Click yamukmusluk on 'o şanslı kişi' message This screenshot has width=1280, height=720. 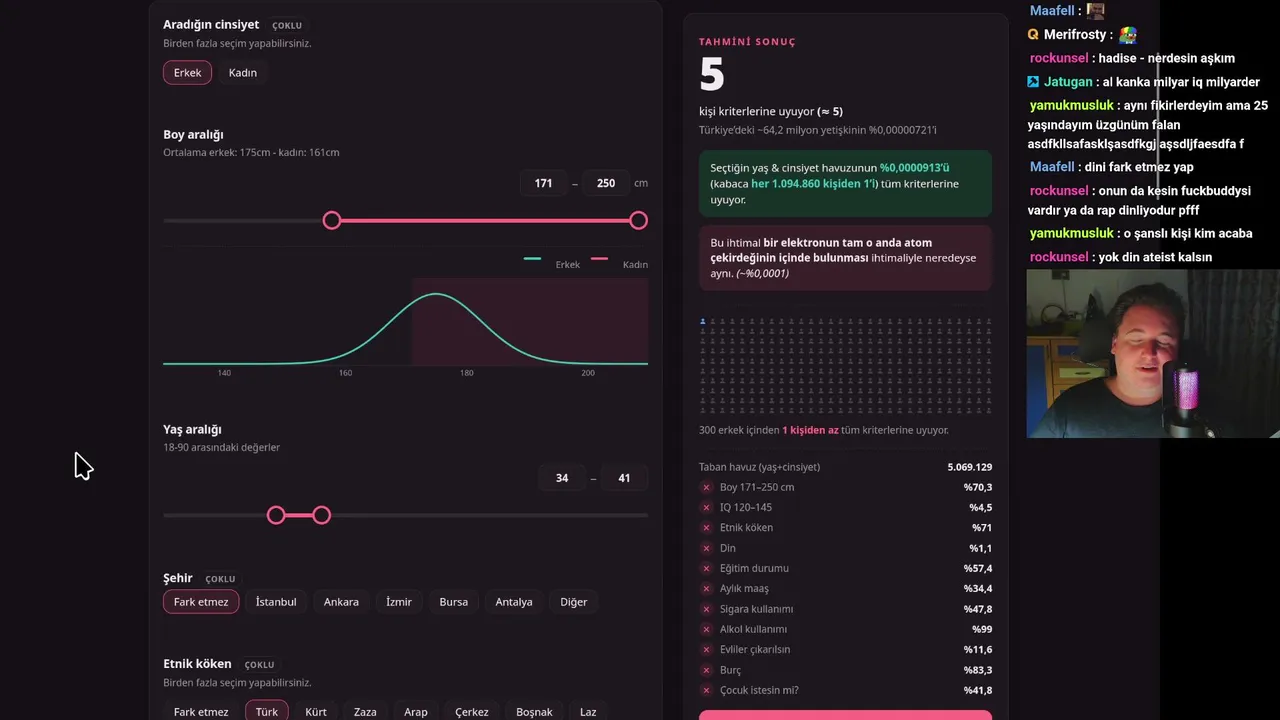pos(1071,233)
